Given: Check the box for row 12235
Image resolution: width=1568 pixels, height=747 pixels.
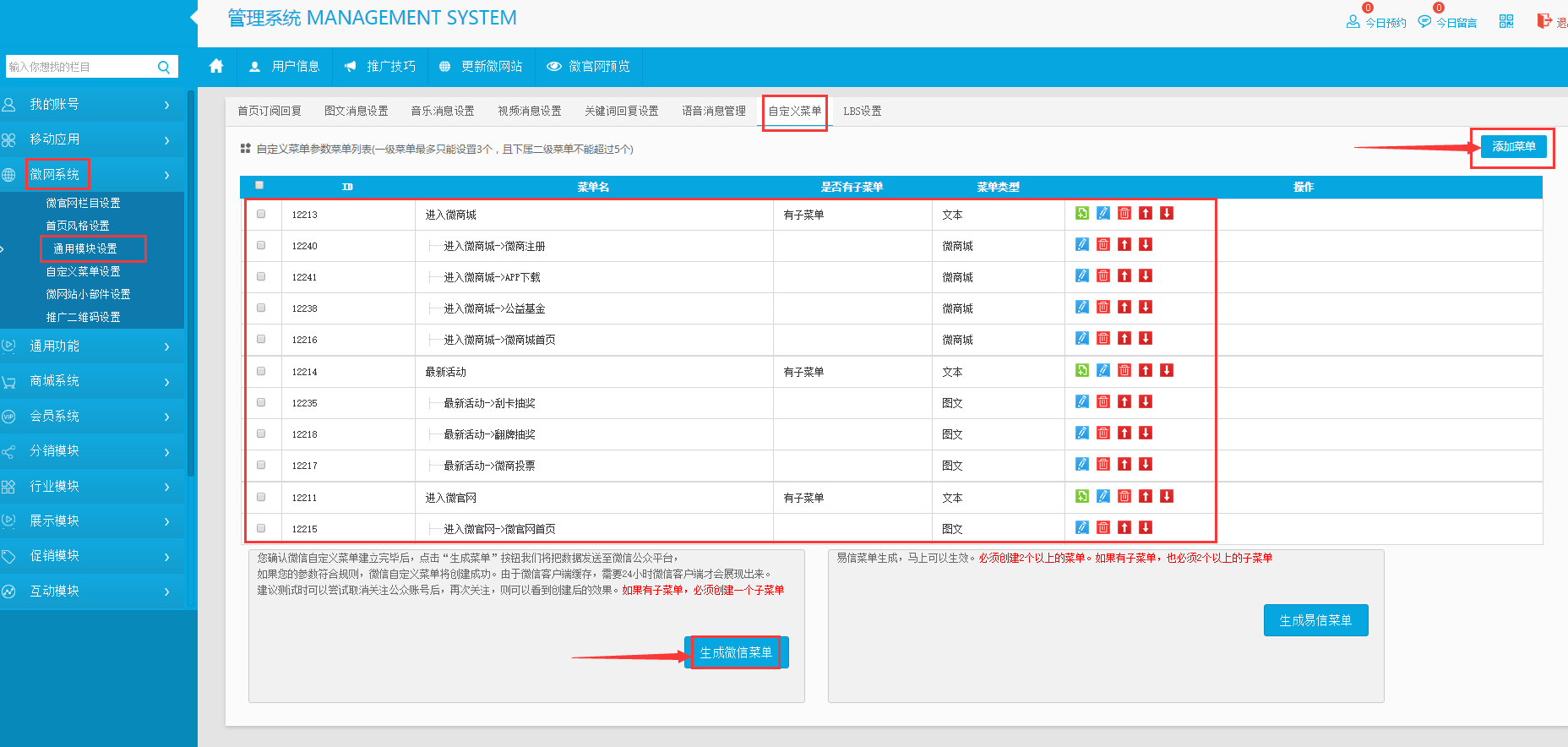Looking at the screenshot, I should coord(261,402).
